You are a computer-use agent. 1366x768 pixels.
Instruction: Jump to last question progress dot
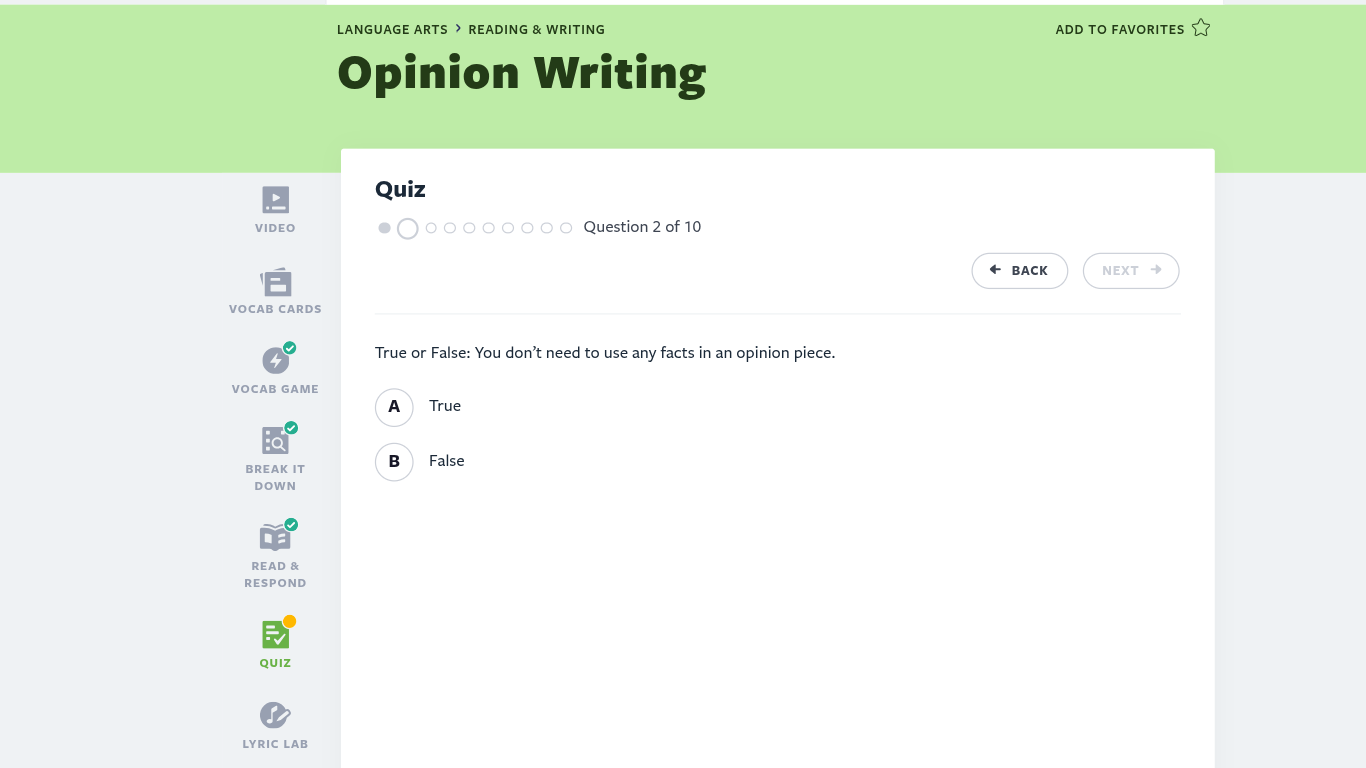566,228
